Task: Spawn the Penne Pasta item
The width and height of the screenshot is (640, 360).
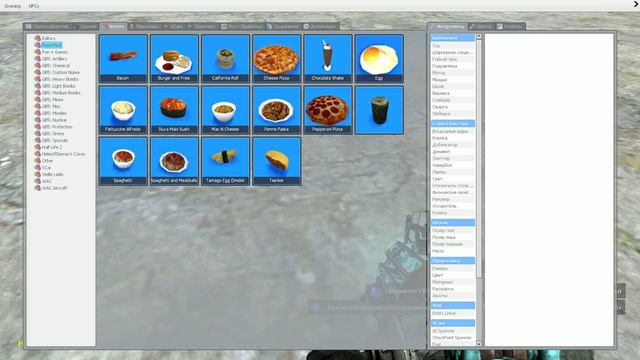Action: 277,110
